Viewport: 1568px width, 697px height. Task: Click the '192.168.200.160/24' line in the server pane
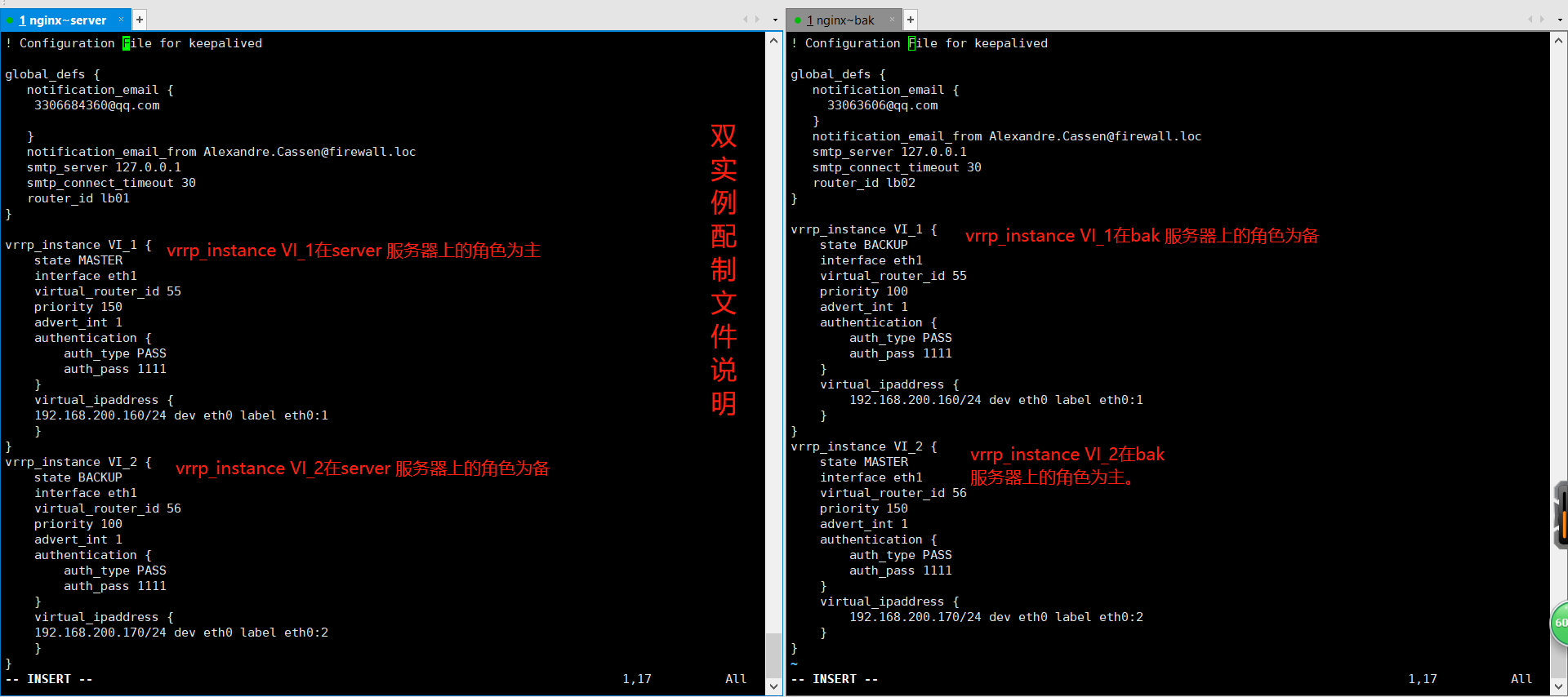pyautogui.click(x=181, y=415)
